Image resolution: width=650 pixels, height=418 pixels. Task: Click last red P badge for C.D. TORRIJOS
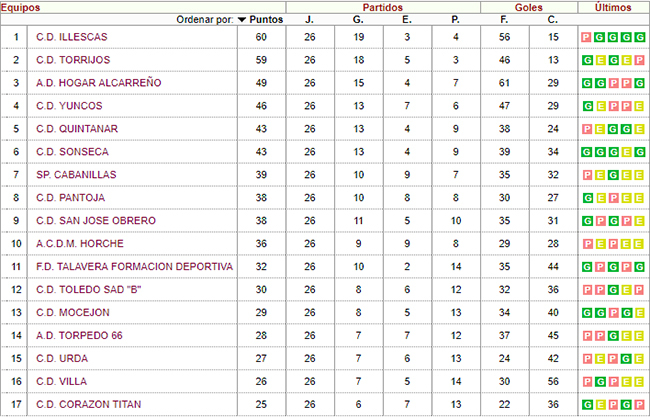coord(640,60)
